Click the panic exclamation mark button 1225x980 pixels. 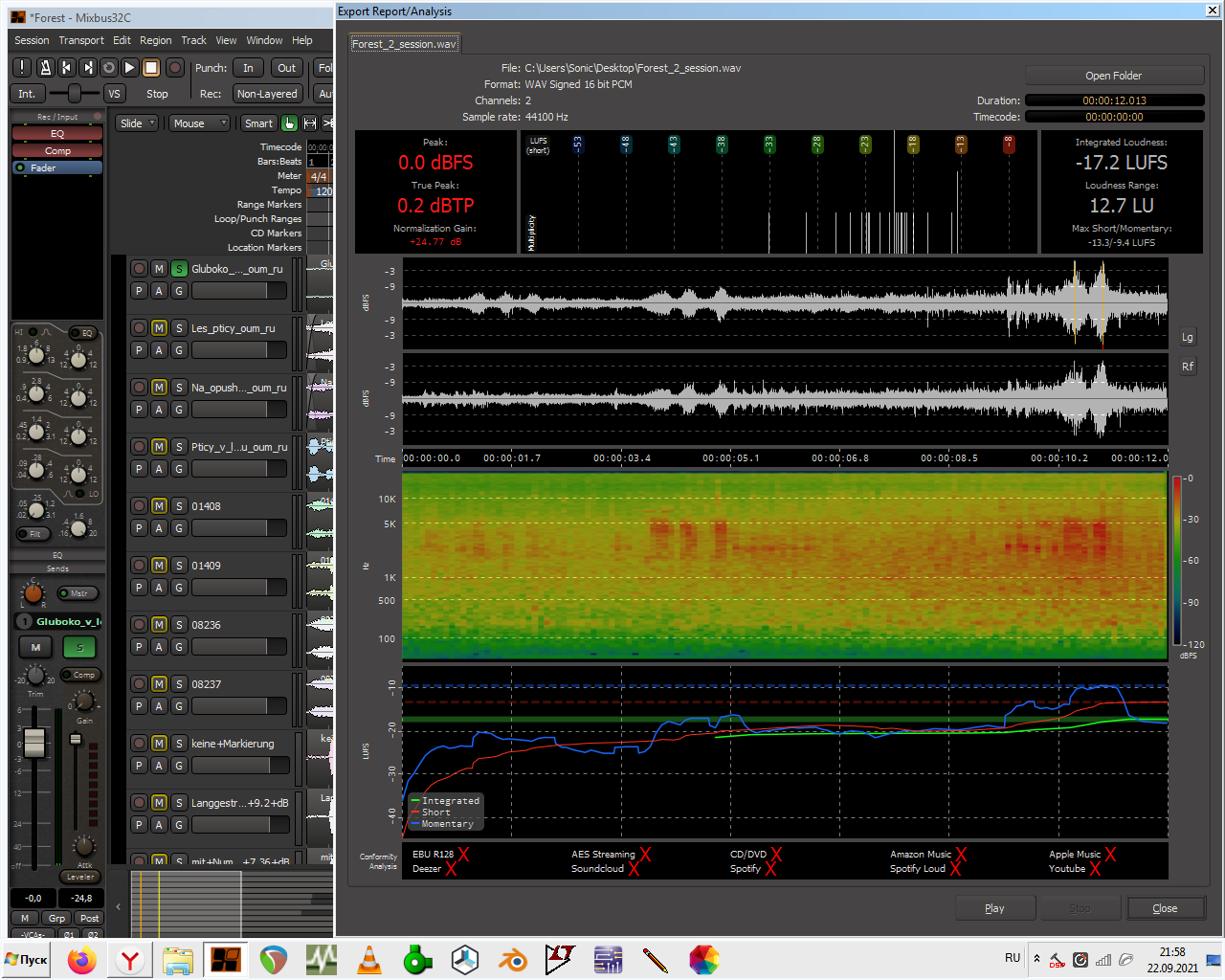coord(22,68)
